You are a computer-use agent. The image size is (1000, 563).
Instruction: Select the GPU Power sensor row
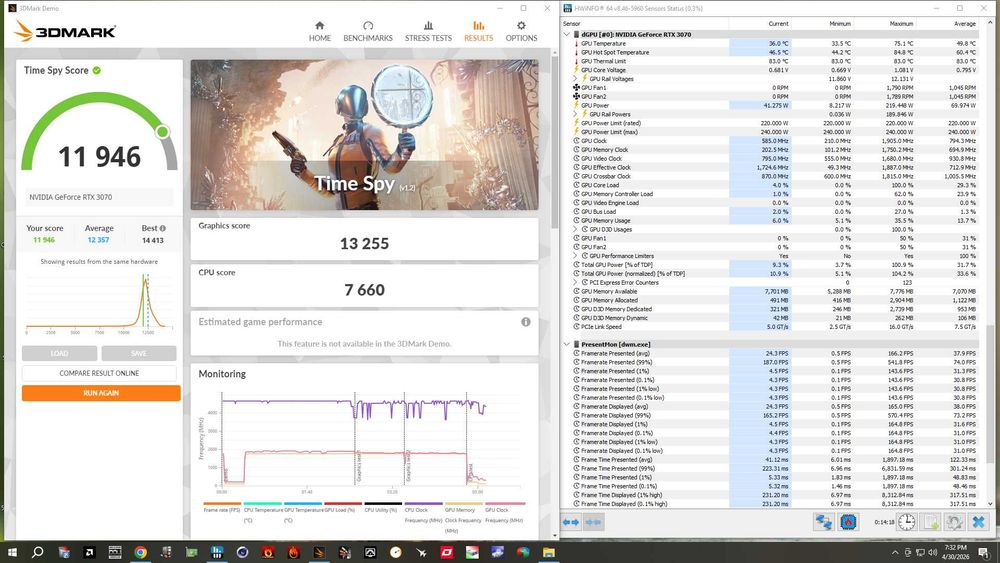click(x=774, y=105)
